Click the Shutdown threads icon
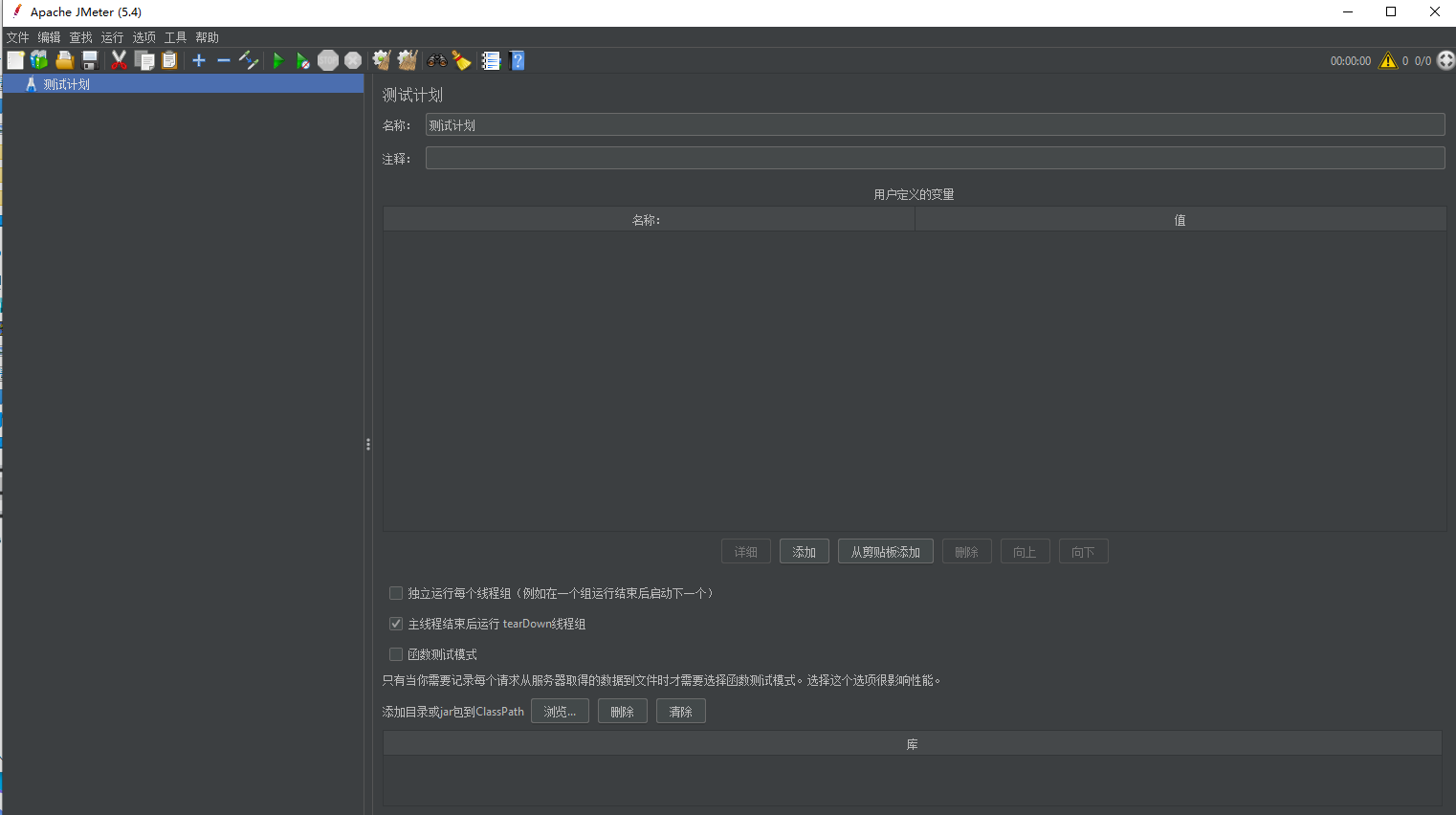This screenshot has height=815, width=1456. coord(353,60)
